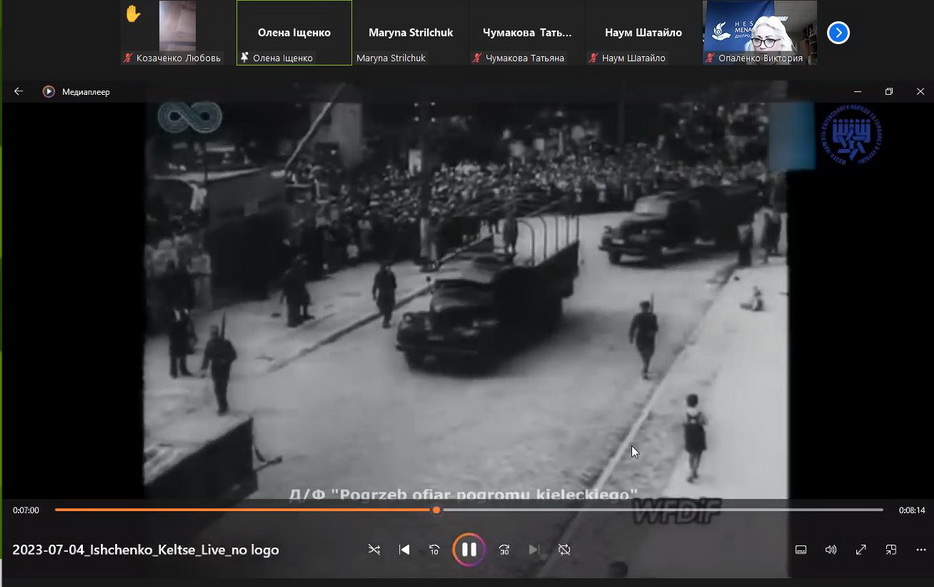Minimize the Медиаплеер window

pyautogui.click(x=858, y=91)
